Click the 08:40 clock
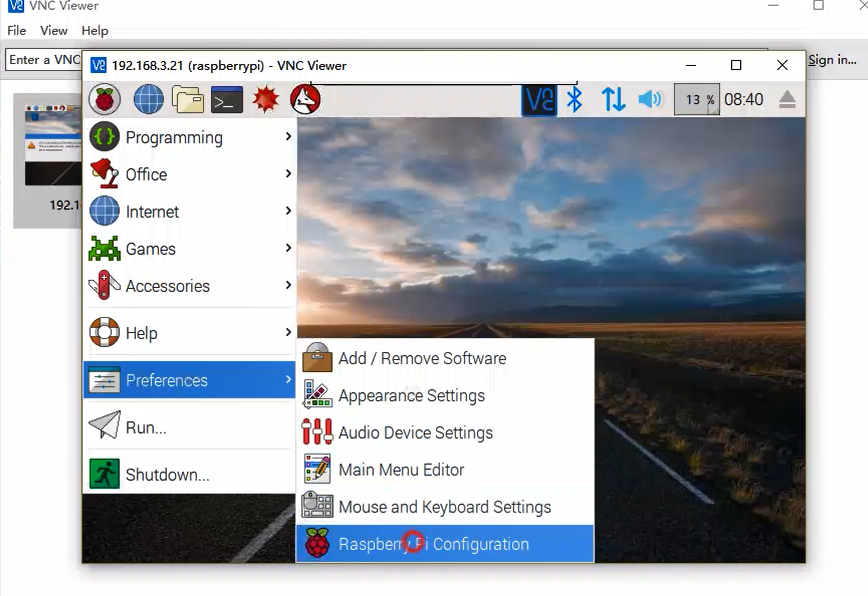 click(x=743, y=100)
